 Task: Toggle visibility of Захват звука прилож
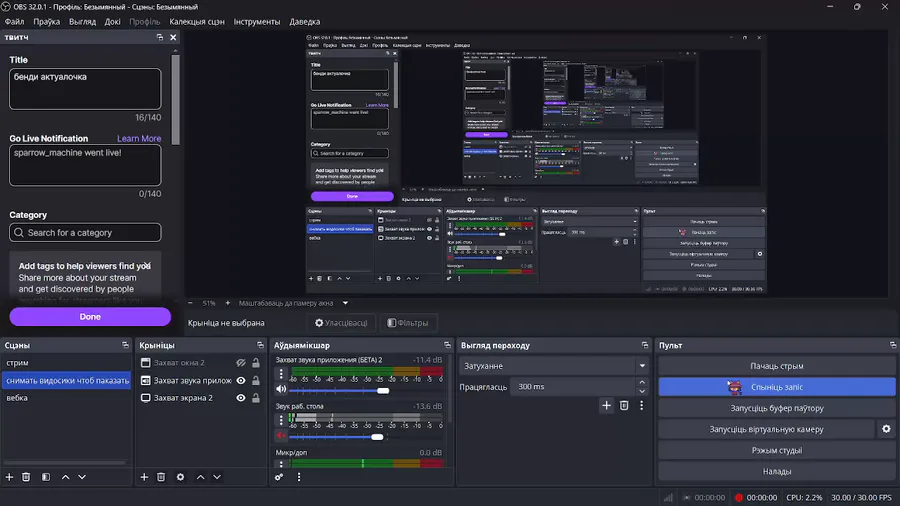tap(241, 380)
